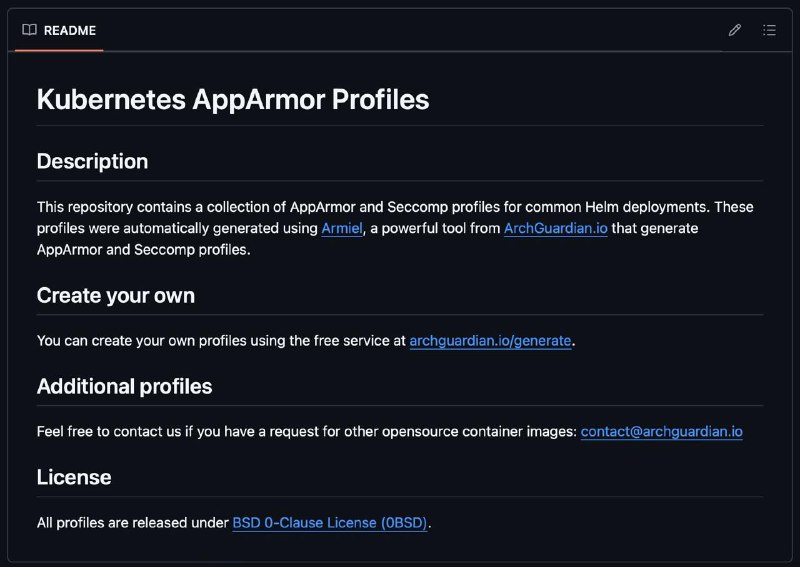The height and width of the screenshot is (567, 800).
Task: Follow the ArchGuardian.io link
Action: pos(556,228)
